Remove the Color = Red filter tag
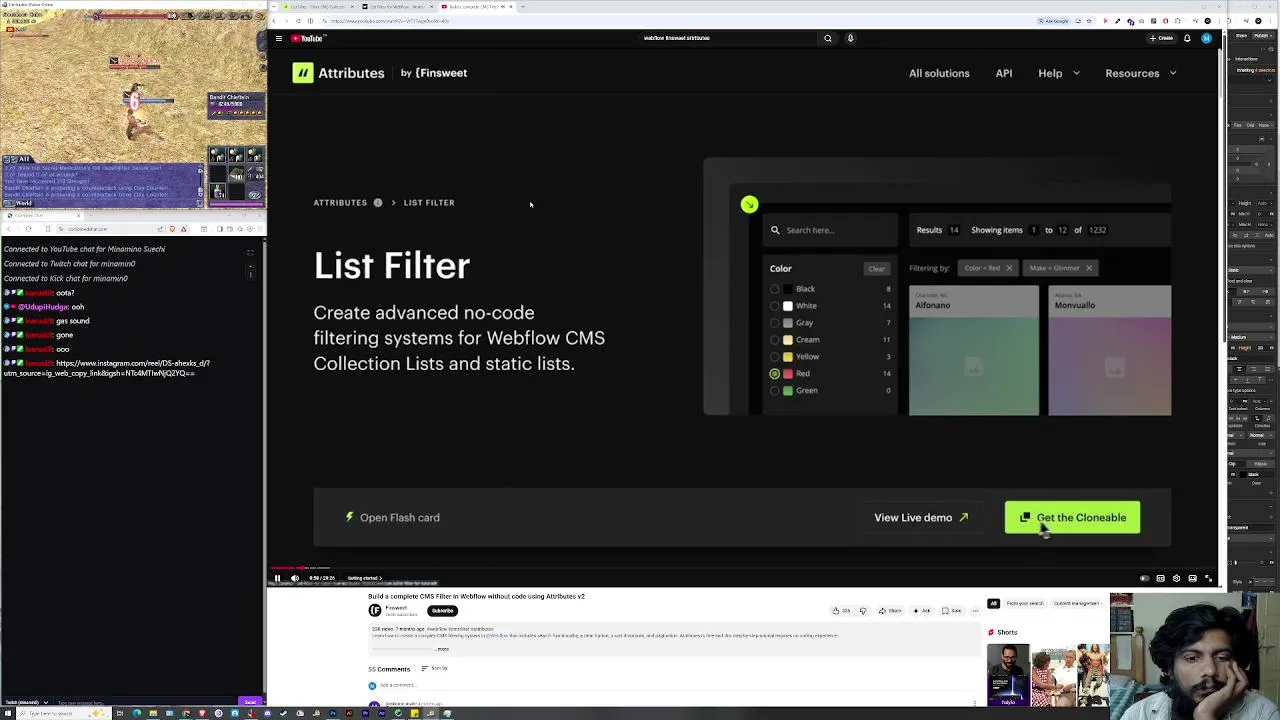Viewport: 1280px width, 720px height. point(1009,268)
